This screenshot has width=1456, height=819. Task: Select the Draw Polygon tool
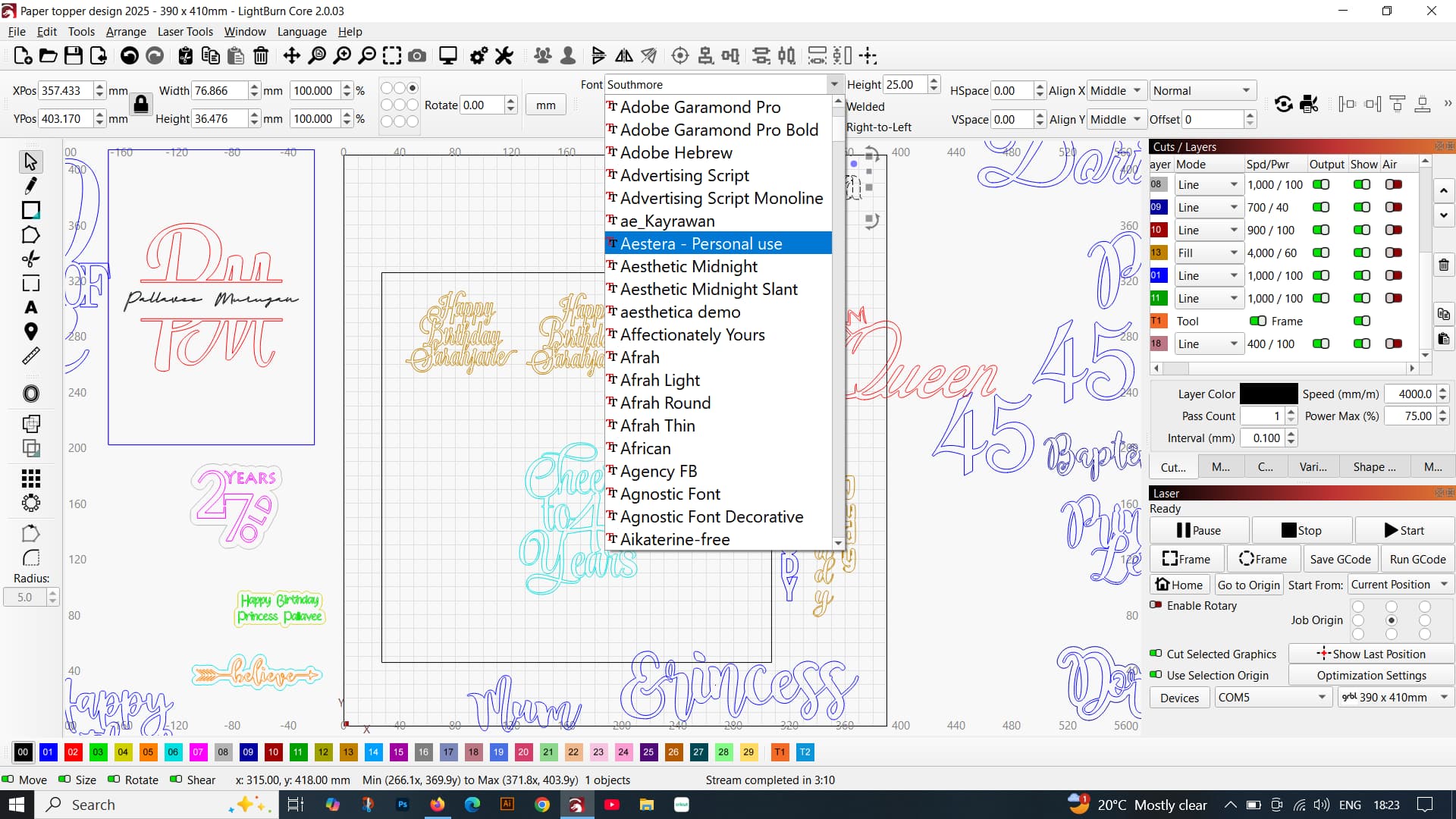click(x=30, y=235)
